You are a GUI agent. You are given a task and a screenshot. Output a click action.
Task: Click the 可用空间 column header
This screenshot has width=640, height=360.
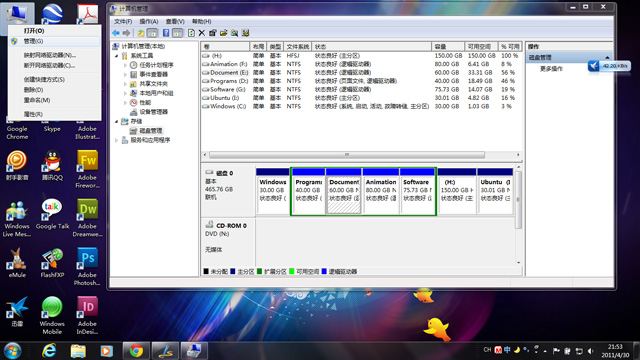pyautogui.click(x=482, y=47)
